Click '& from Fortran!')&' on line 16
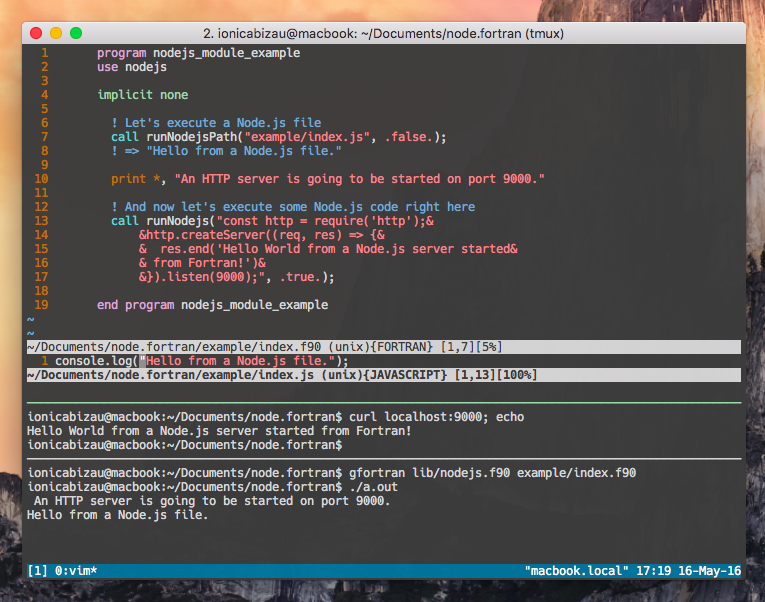The width and height of the screenshot is (765, 602). (x=202, y=263)
